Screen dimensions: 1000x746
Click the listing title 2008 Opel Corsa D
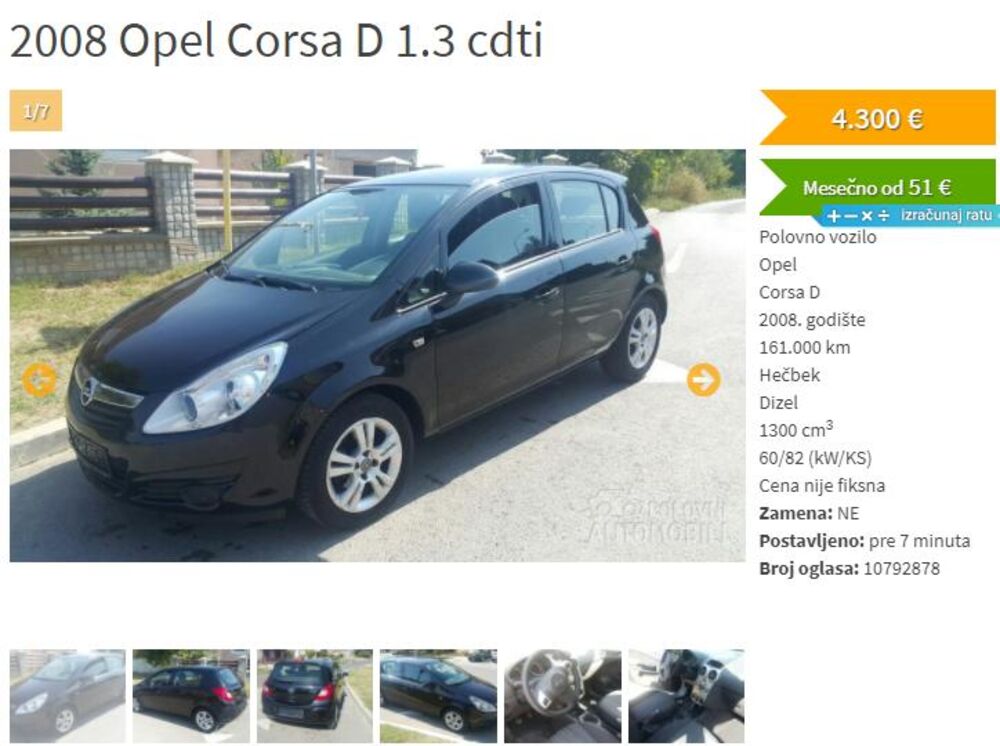[x=276, y=40]
